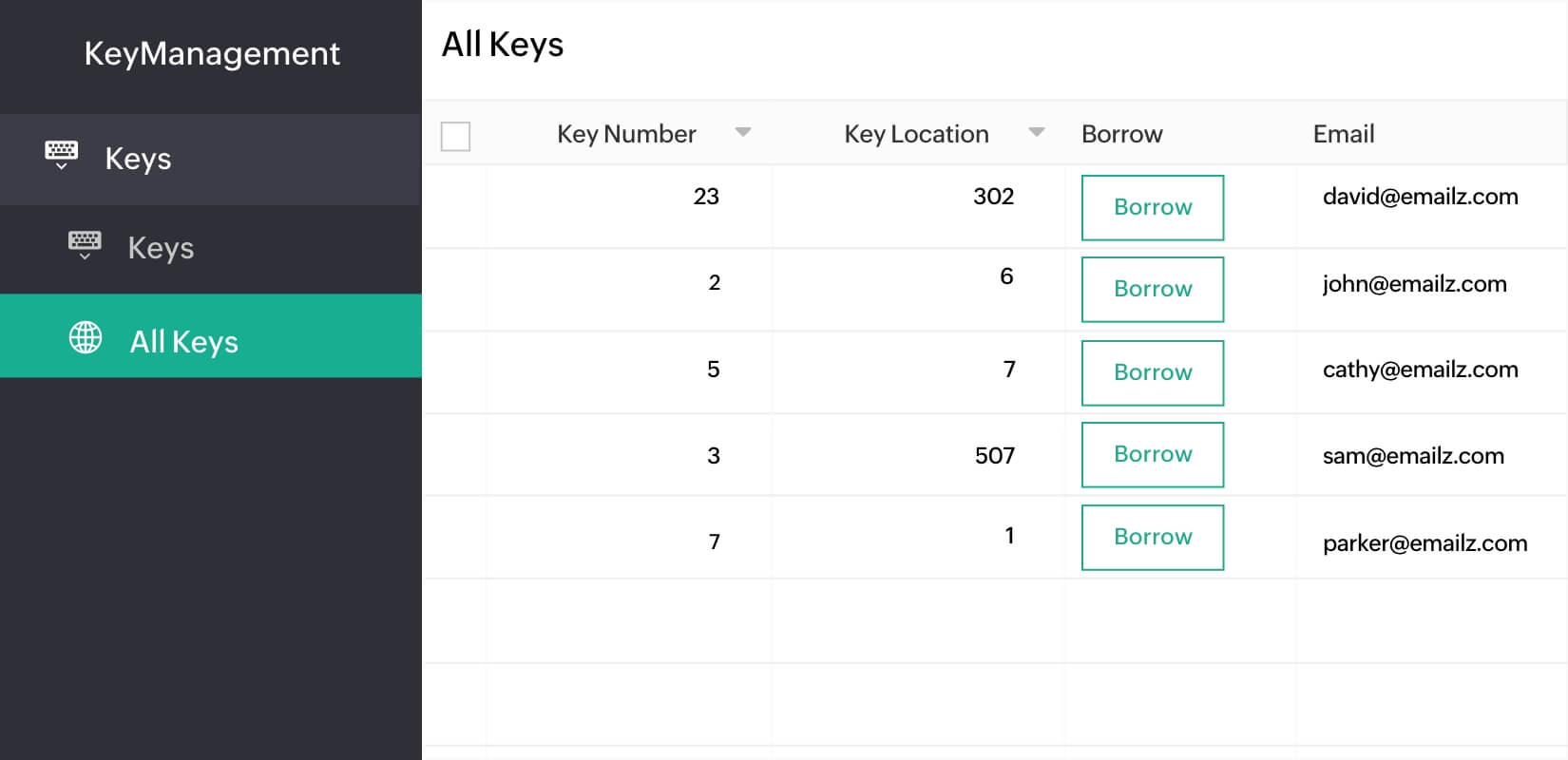
Task: Click the Email column header
Action: point(1343,134)
